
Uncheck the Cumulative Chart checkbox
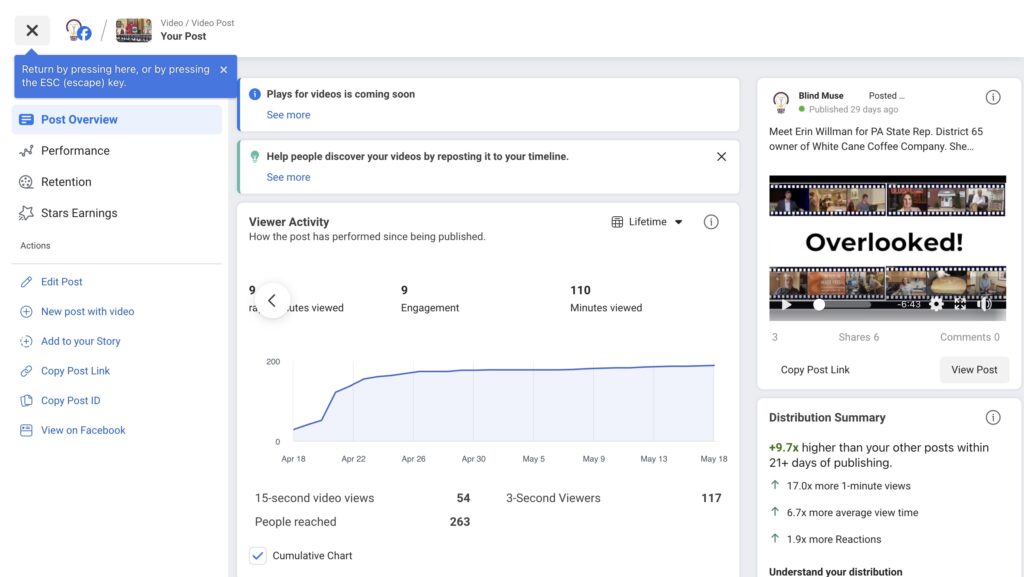click(x=258, y=556)
